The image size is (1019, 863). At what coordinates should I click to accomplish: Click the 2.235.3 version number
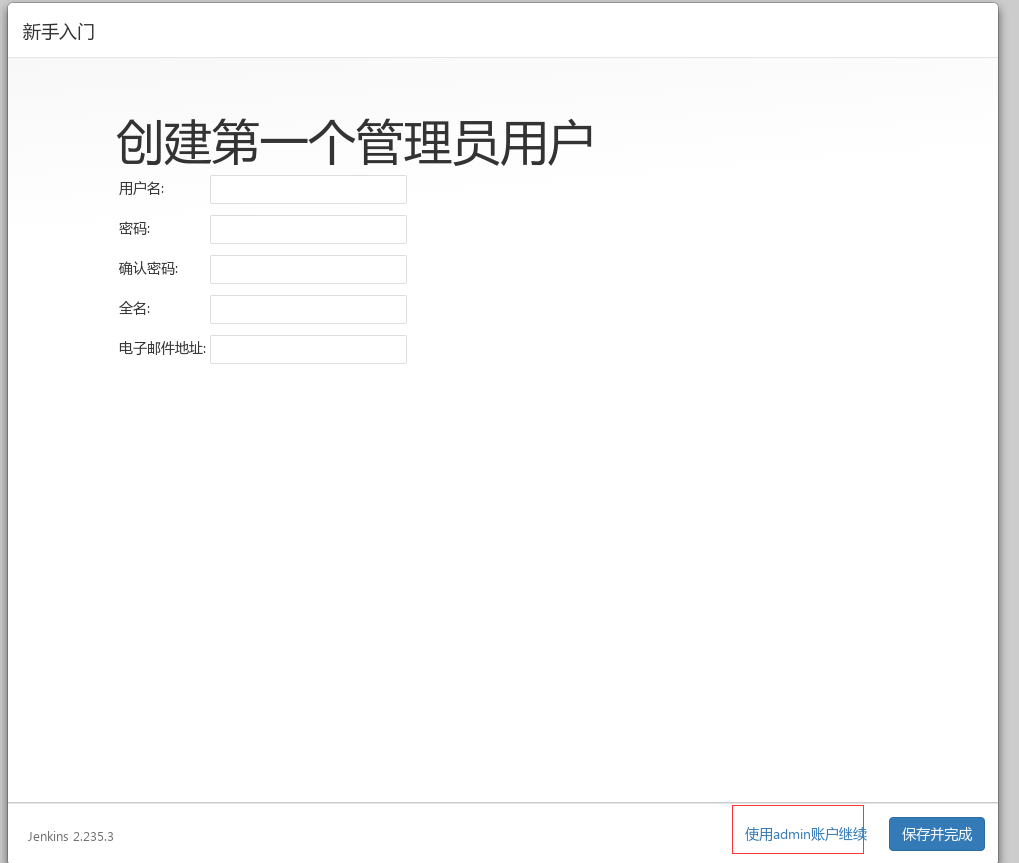click(93, 836)
